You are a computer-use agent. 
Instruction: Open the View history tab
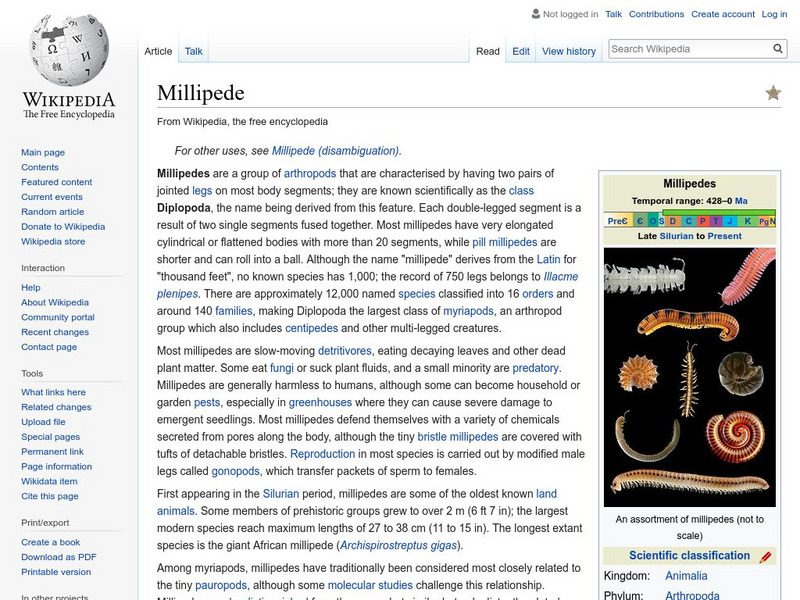pos(569,51)
